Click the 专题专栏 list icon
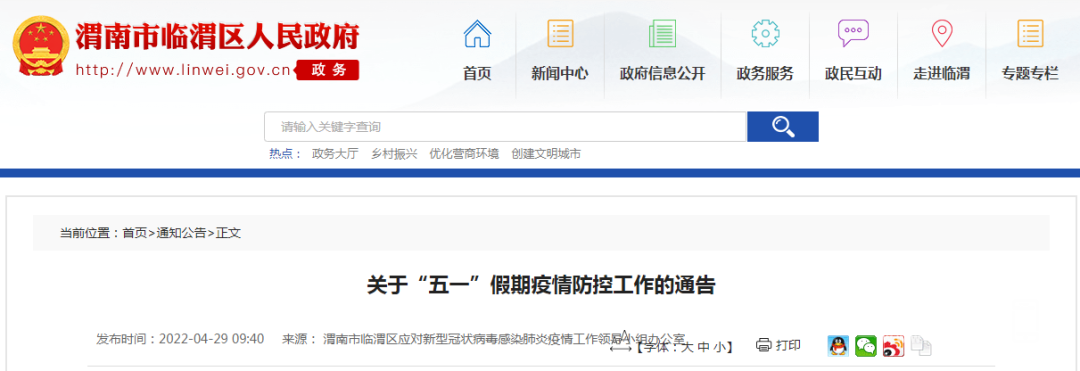The height and width of the screenshot is (371, 1080). coord(1030,34)
